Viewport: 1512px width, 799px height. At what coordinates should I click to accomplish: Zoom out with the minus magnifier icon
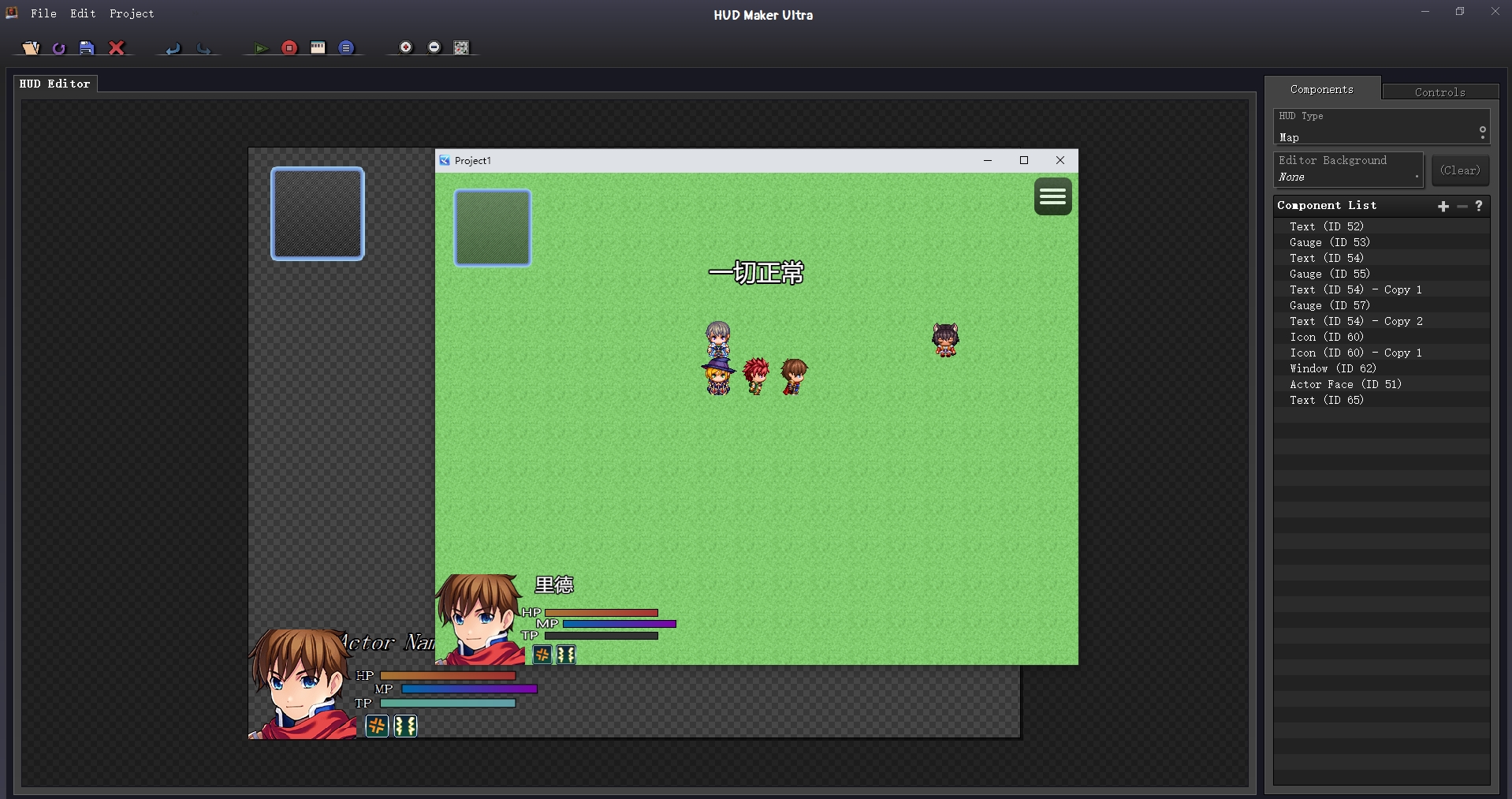pos(434,48)
